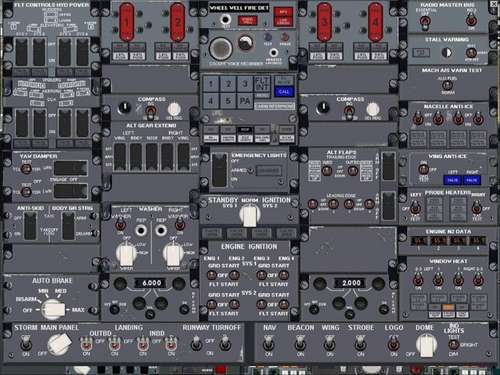Toggle the Anti-Skid switch
Screen dimensions: 500x375
click(30, 226)
